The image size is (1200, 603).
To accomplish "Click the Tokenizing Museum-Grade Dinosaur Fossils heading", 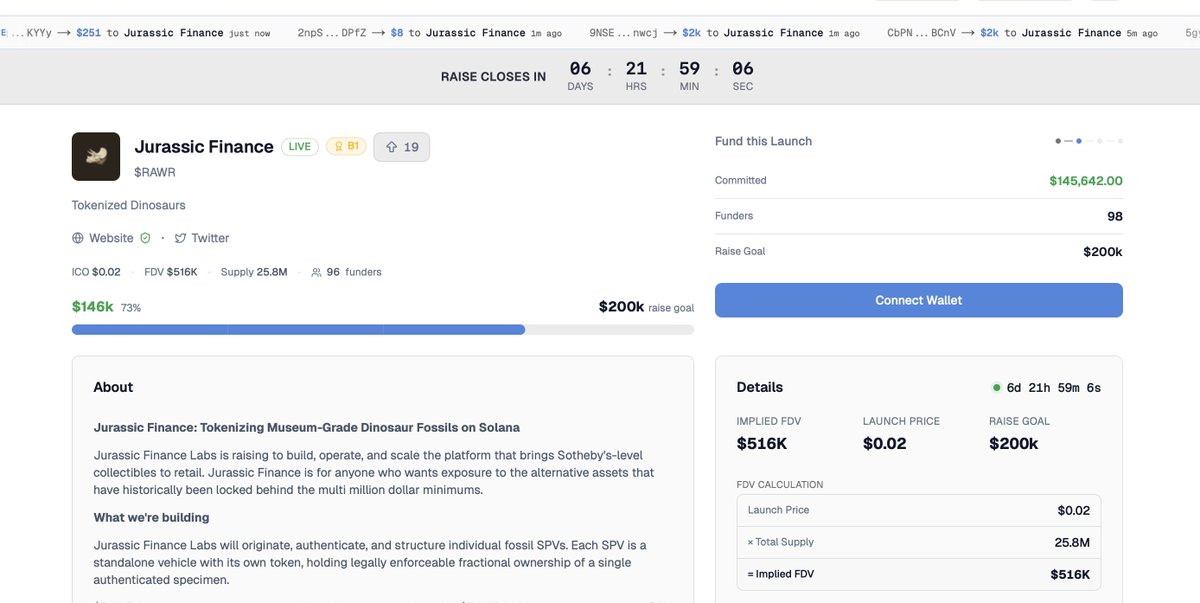I will pos(307,427).
